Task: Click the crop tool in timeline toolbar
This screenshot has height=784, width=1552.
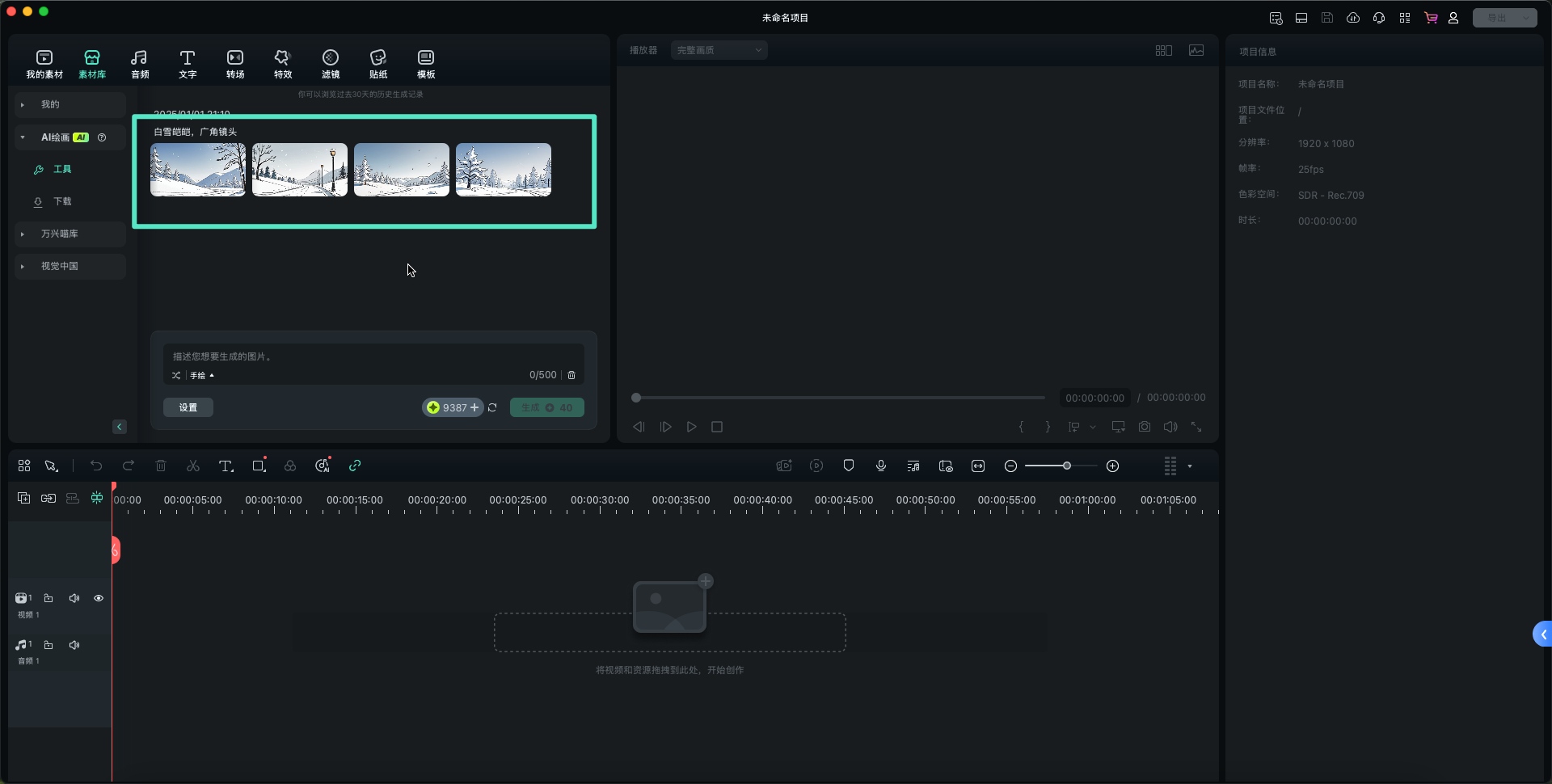Action: point(259,466)
